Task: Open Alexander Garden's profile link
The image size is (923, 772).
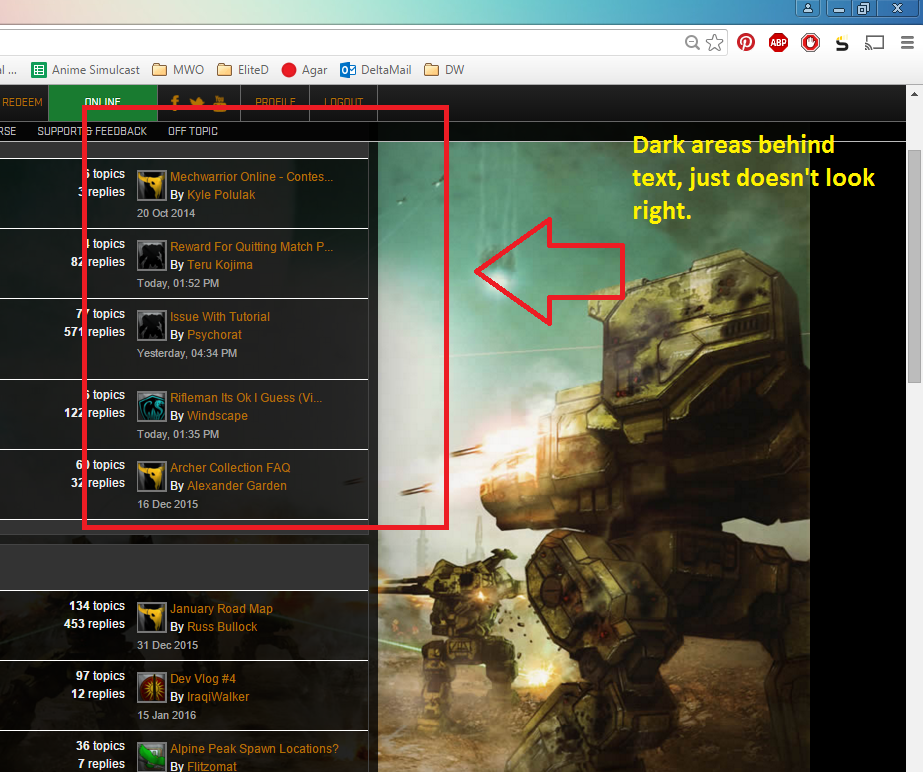Action: [237, 486]
